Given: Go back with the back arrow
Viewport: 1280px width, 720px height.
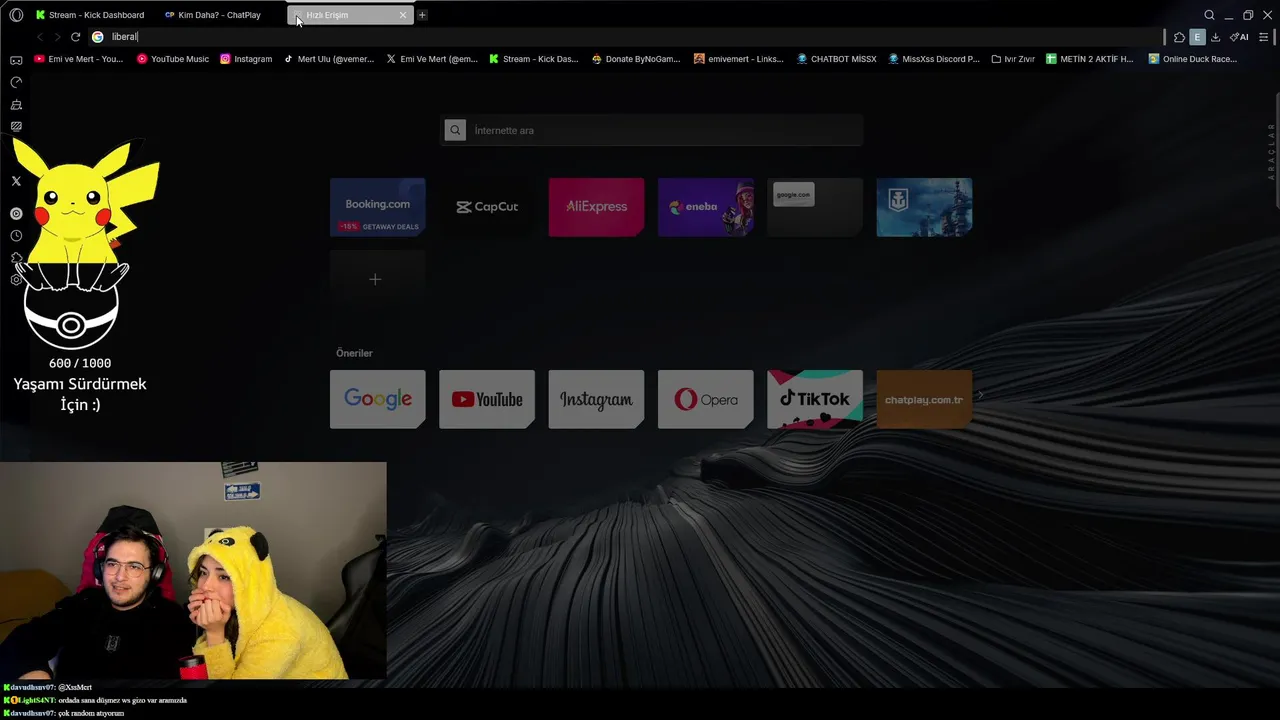Looking at the screenshot, I should point(39,37).
